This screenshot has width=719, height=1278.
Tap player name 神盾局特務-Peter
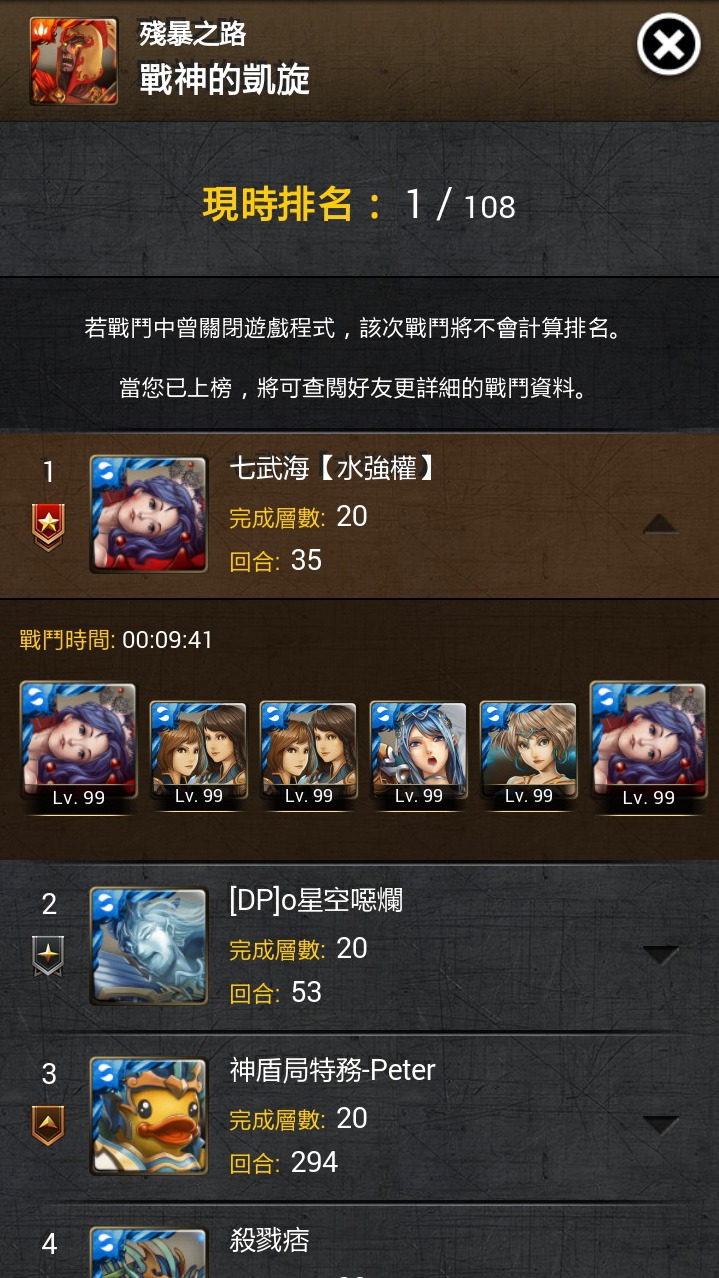point(333,1071)
